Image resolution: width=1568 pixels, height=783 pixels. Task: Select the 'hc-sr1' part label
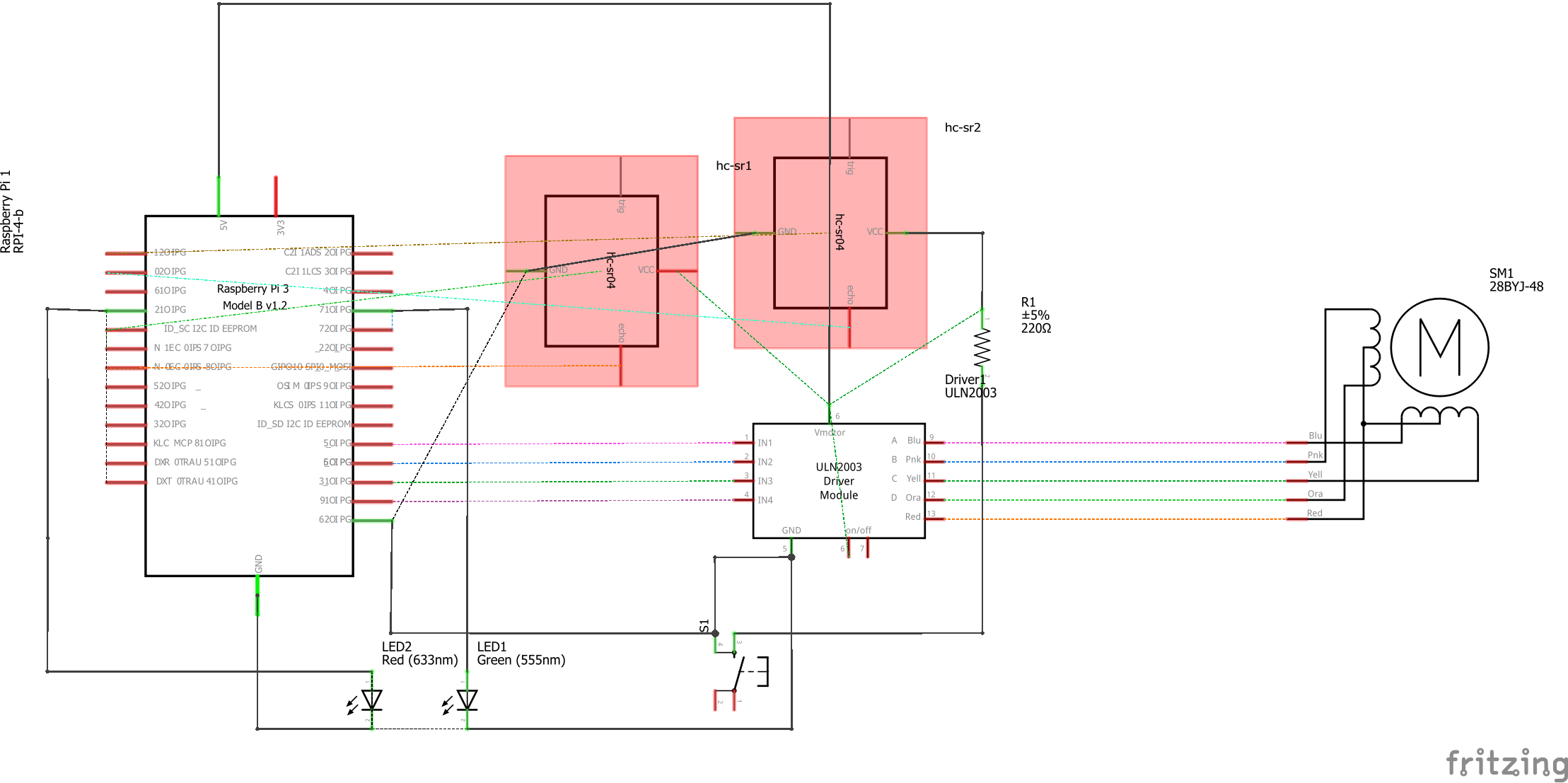733,166
